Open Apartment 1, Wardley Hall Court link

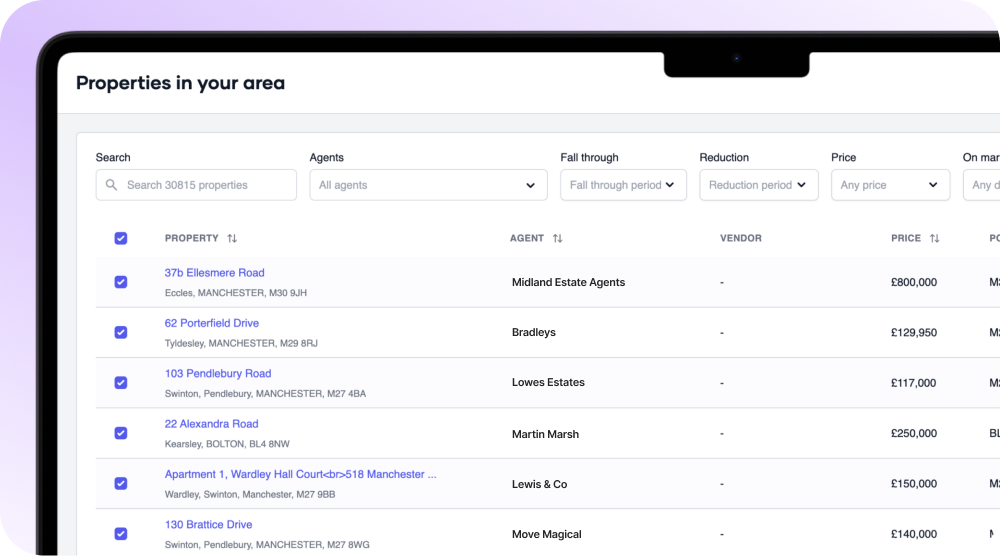pyautogui.click(x=300, y=474)
